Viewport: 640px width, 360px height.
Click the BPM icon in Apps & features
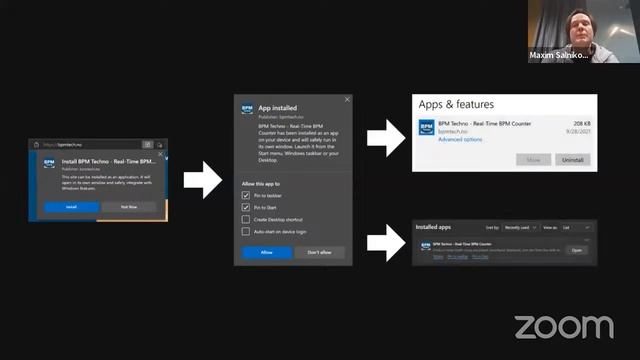coord(427,127)
